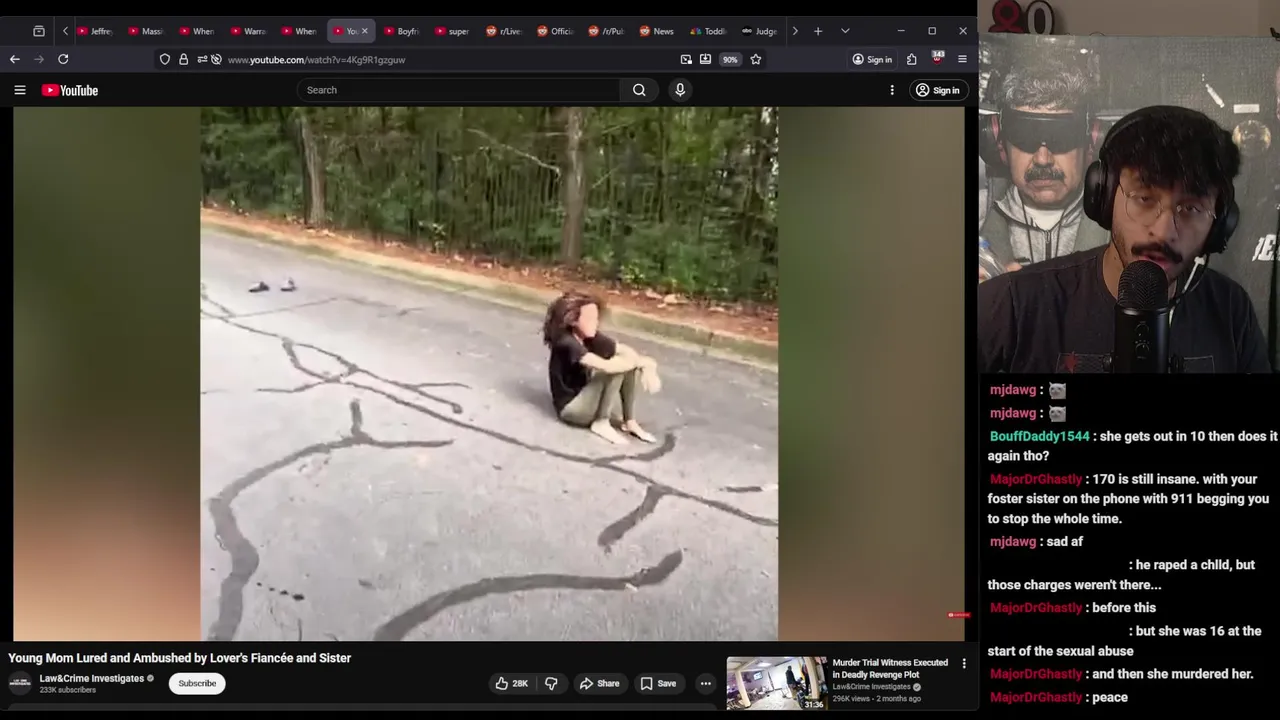
Task: Switch to the 'Toddl' browser tab
Action: 708,31
